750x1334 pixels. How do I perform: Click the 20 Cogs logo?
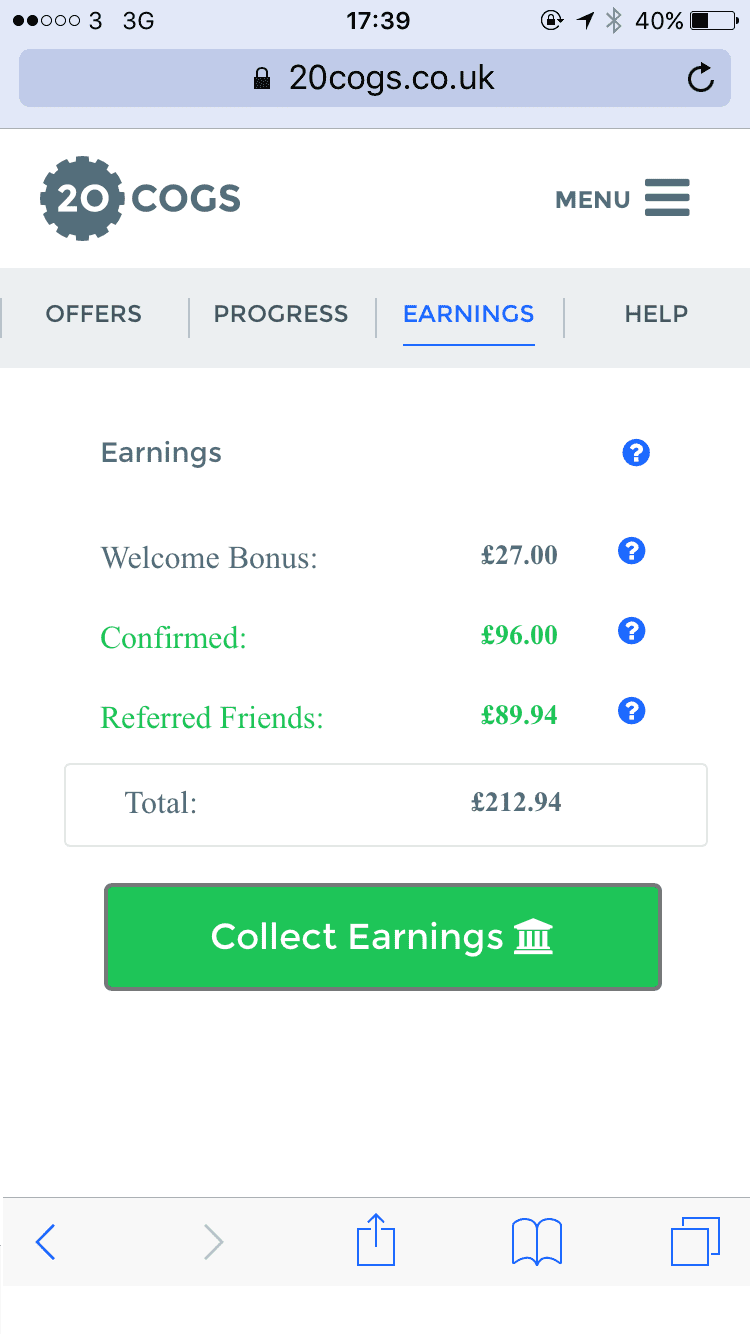pyautogui.click(x=140, y=199)
